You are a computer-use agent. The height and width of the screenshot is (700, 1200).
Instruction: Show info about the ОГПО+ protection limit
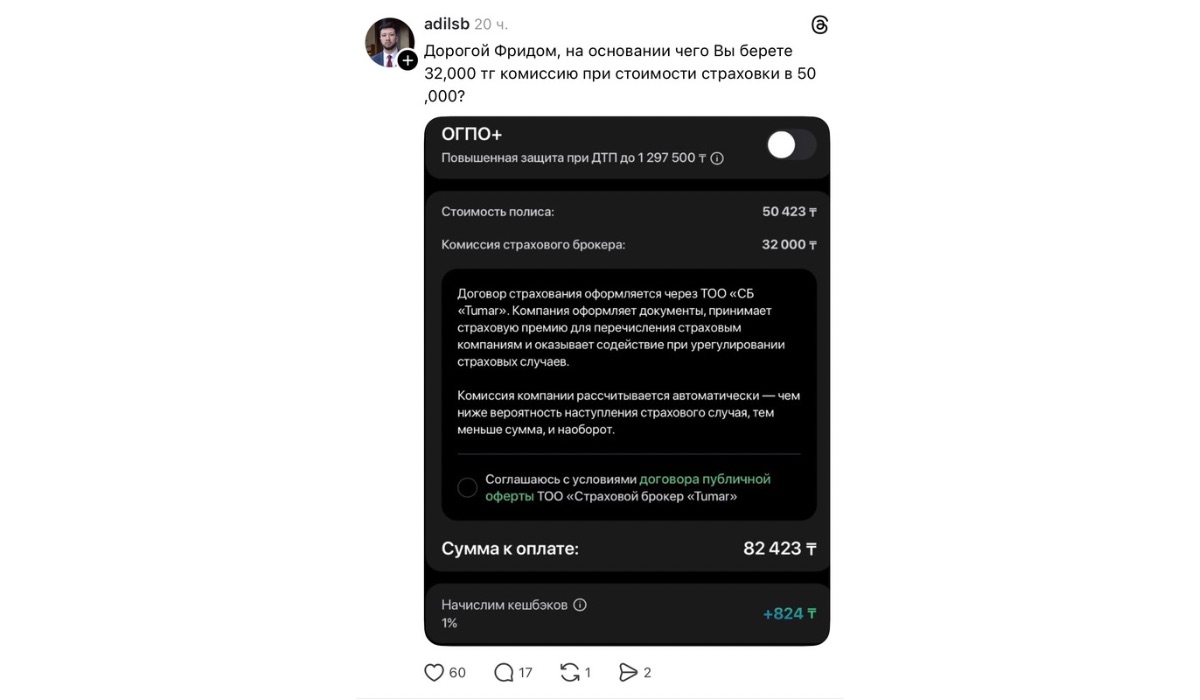[717, 158]
